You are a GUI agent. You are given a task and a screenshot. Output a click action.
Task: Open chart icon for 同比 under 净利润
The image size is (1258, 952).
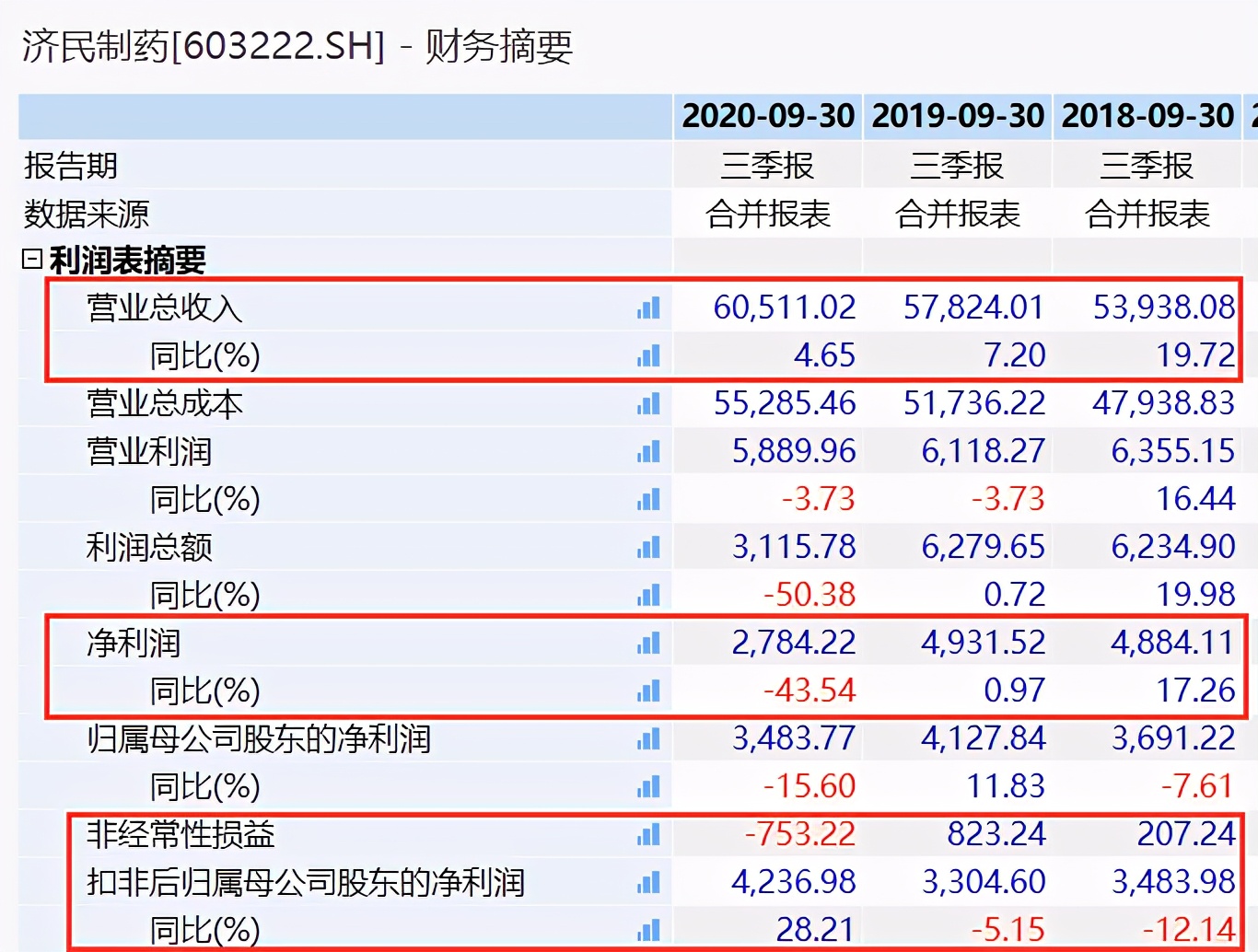coord(648,691)
